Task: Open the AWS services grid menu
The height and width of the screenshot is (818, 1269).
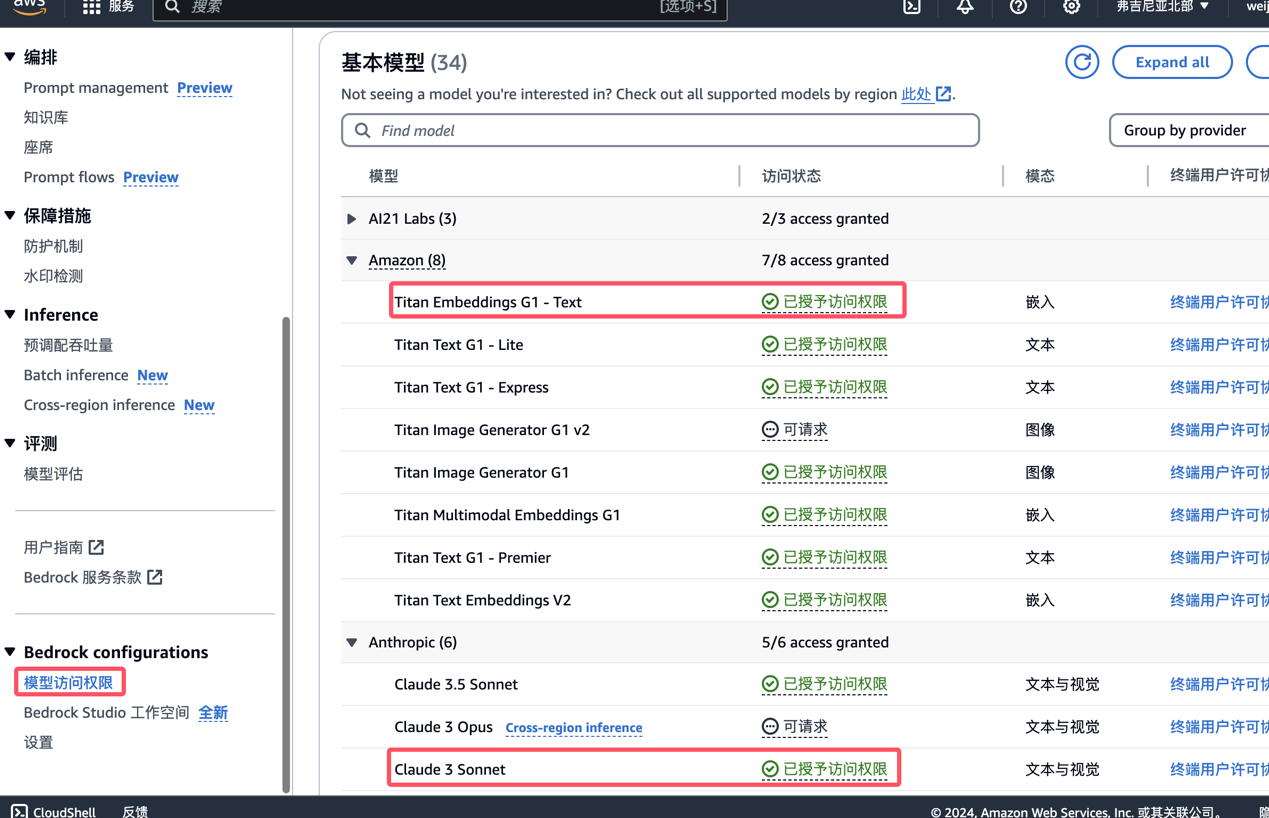Action: coord(92,7)
